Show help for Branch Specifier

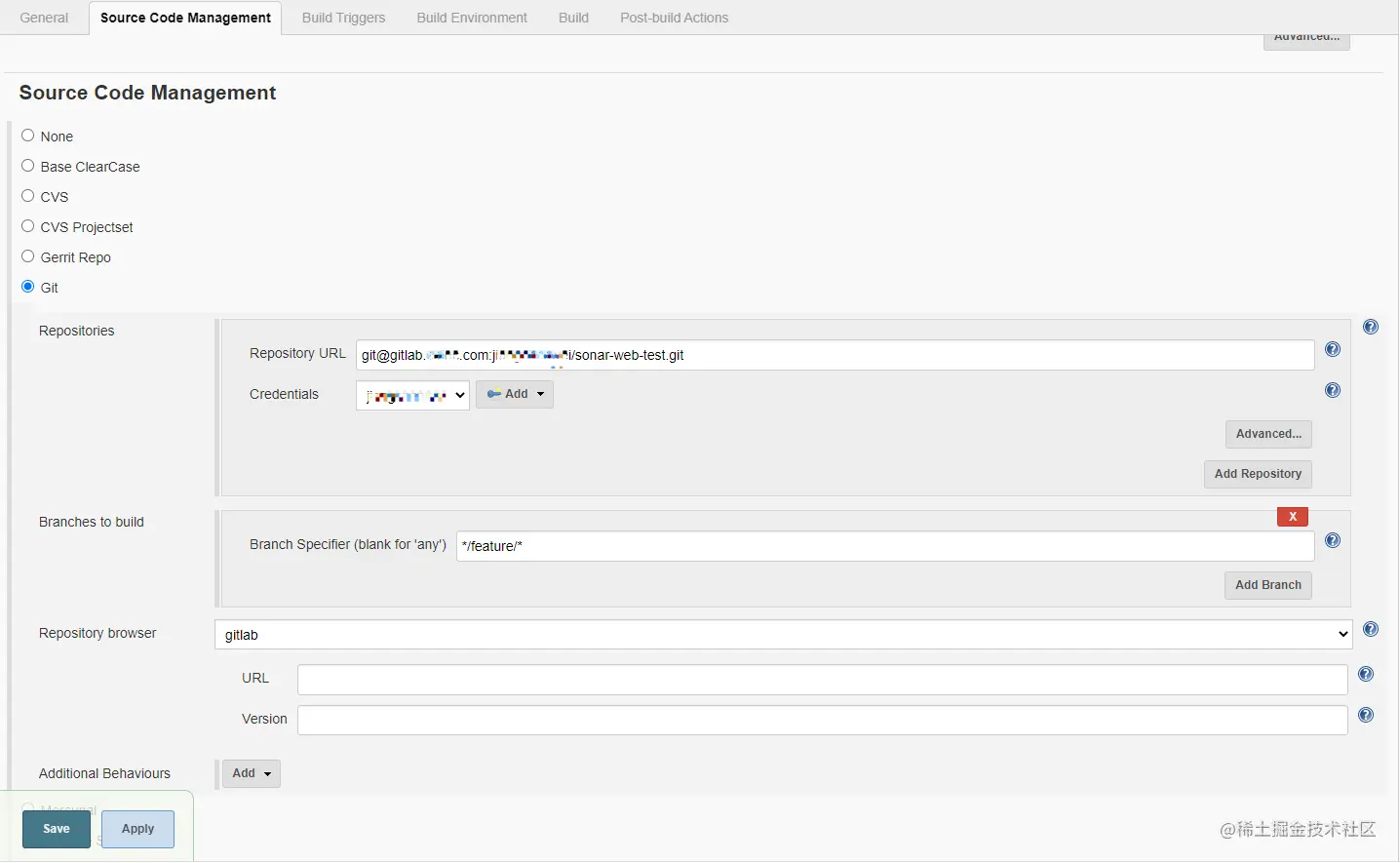pyautogui.click(x=1333, y=540)
